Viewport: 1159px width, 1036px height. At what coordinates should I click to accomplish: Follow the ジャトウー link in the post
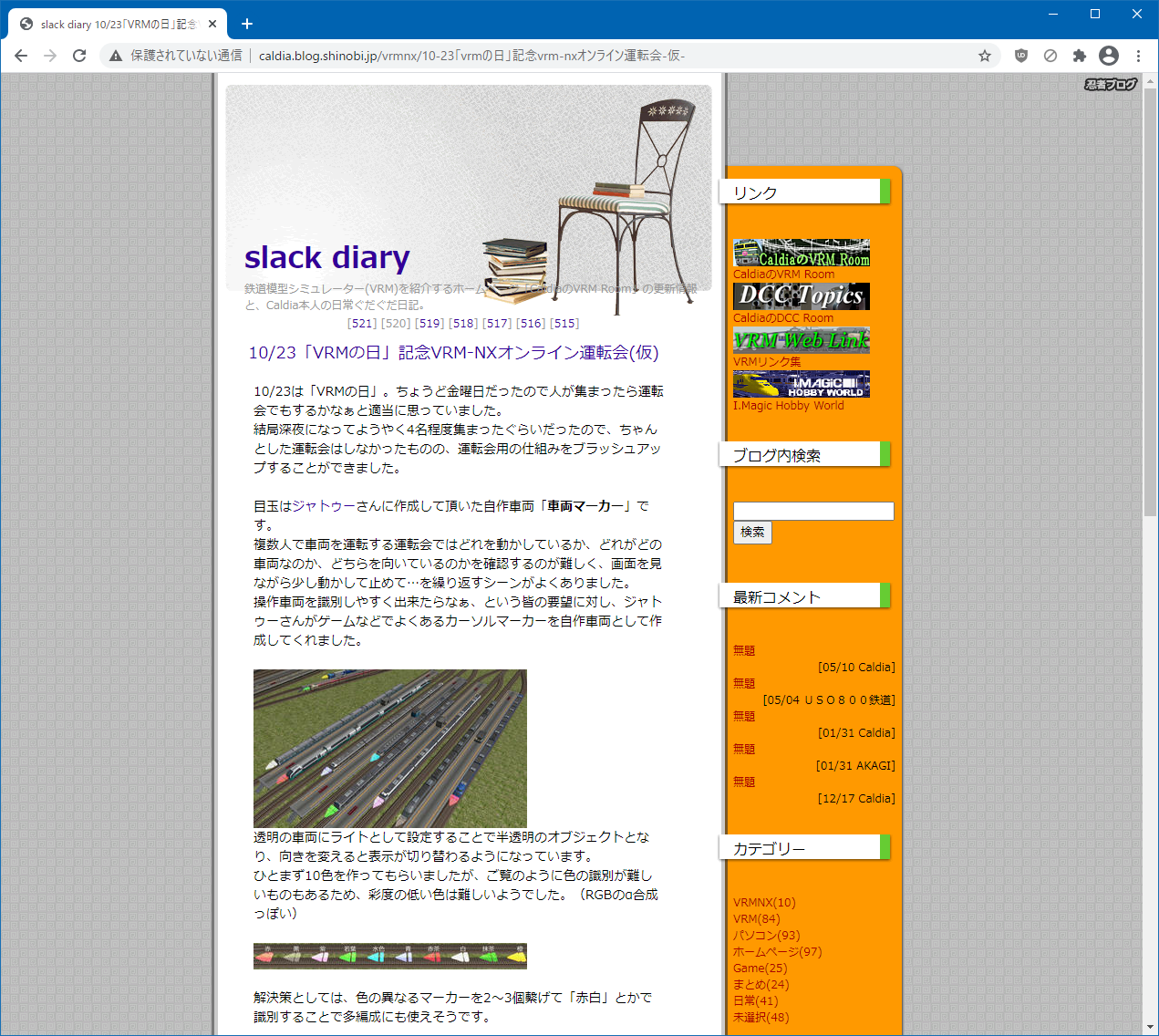324,506
